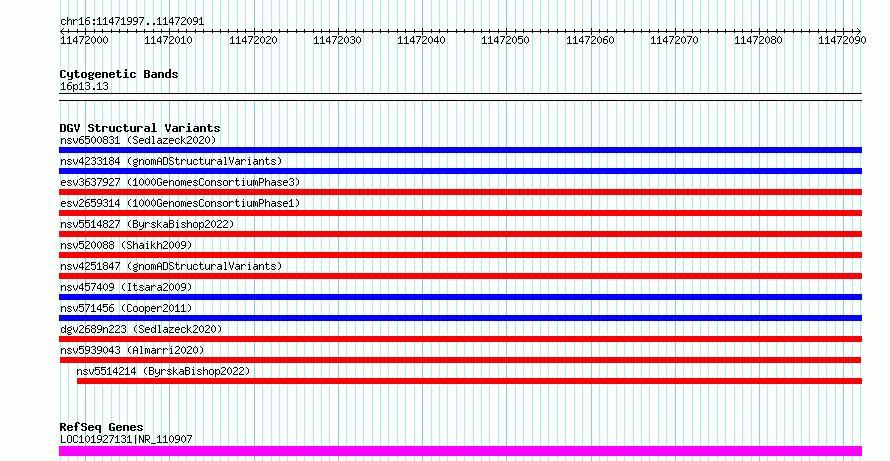Select the red bar under esv2659314
This screenshot has height=461, width=890.
click(x=460, y=213)
